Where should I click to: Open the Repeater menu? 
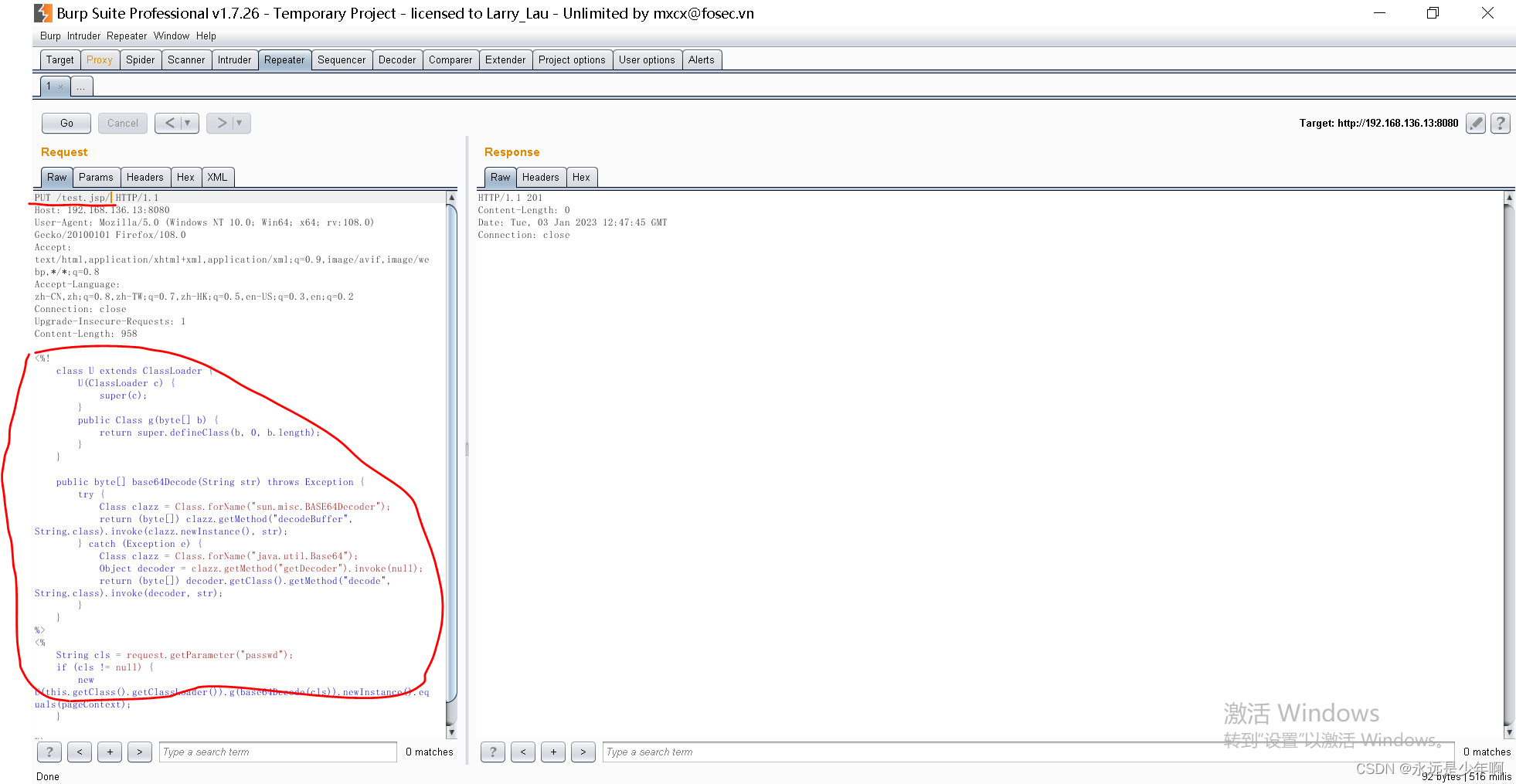tap(127, 36)
